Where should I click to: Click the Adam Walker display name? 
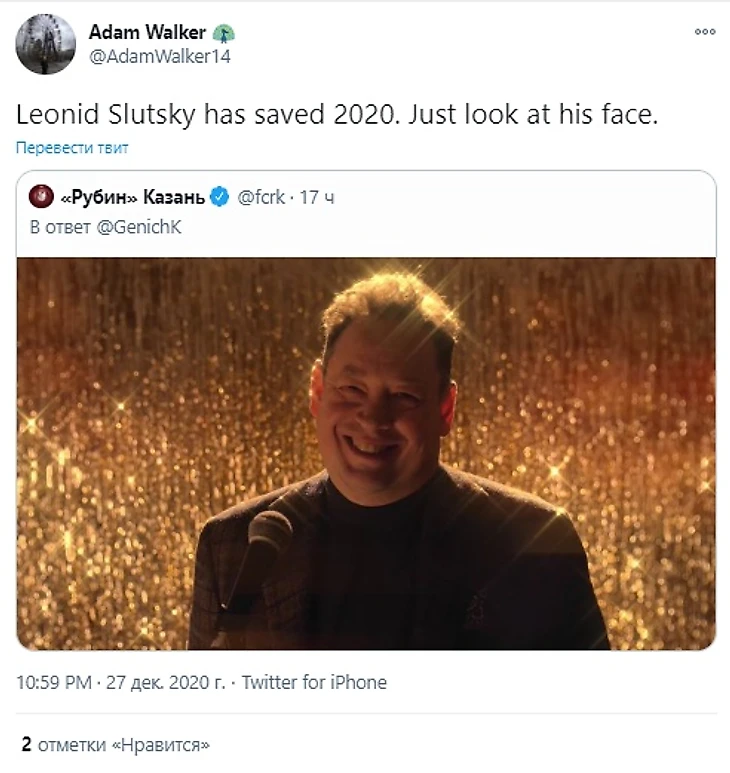coord(147,33)
